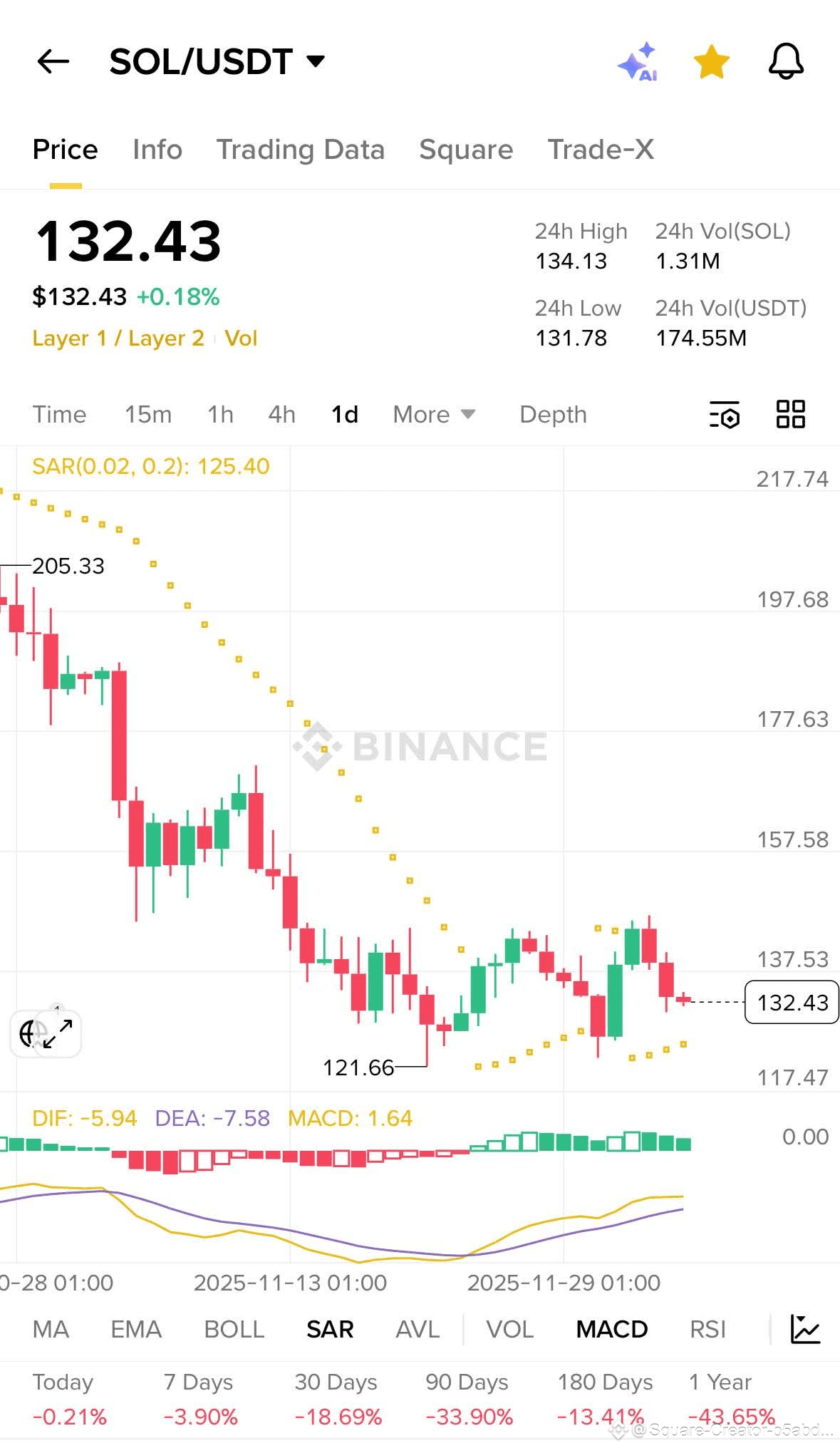Click the 24h High value 134.13

pos(571,262)
